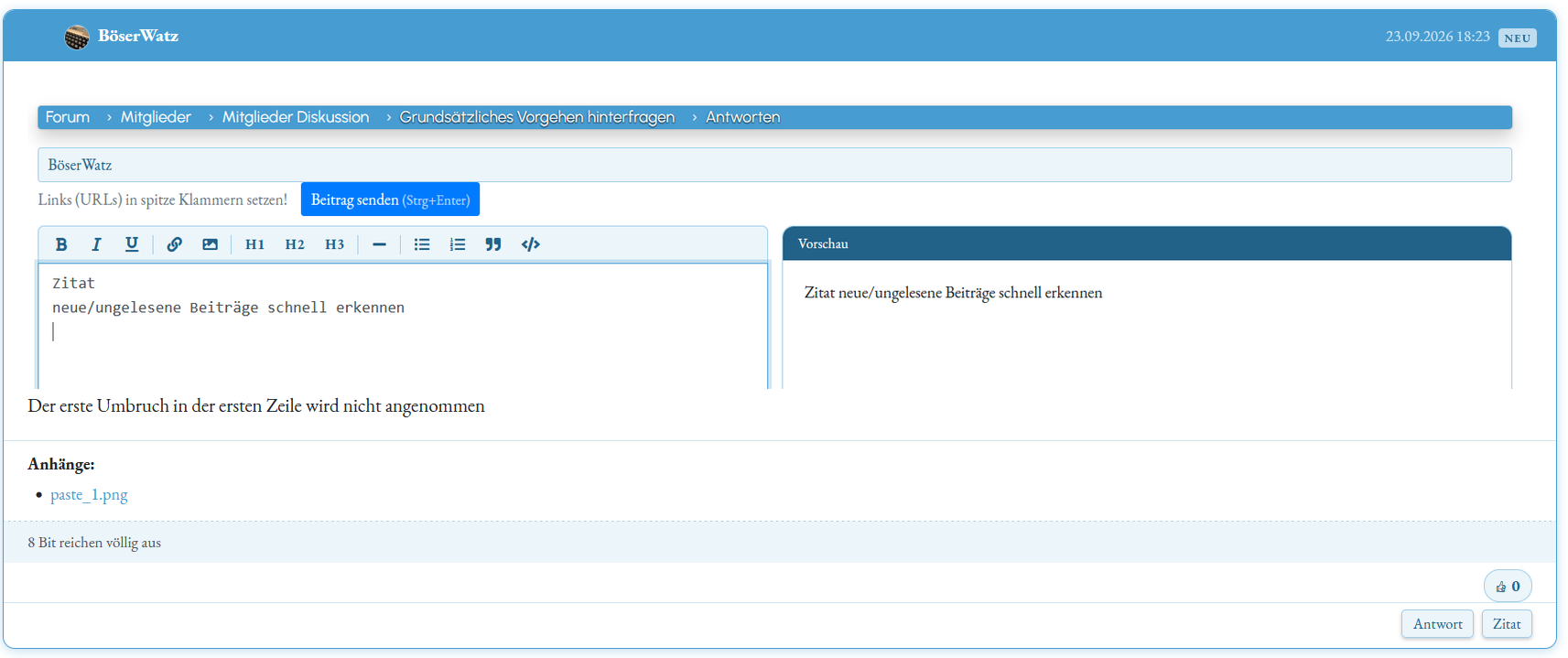This screenshot has width=1568, height=658.
Task: Click into the post text editor area
Action: (403, 327)
